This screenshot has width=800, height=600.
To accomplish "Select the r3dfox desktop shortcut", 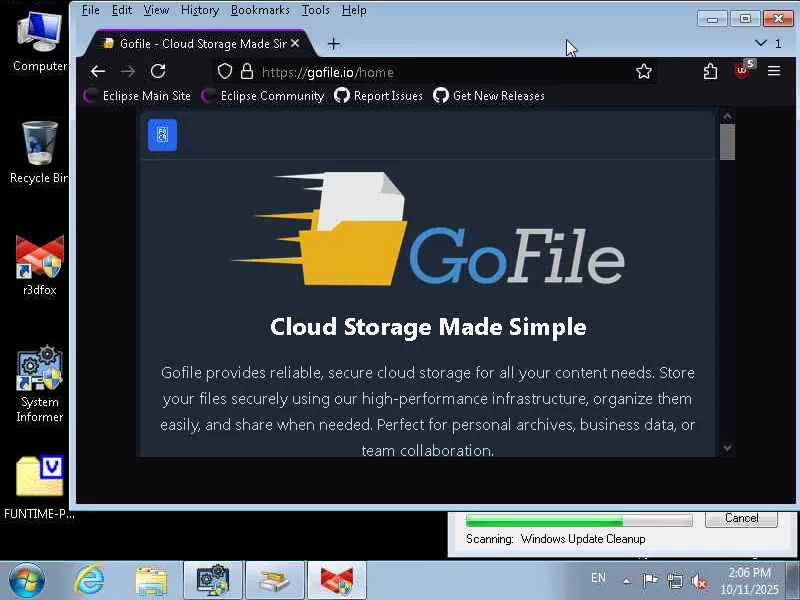I will (39, 265).
